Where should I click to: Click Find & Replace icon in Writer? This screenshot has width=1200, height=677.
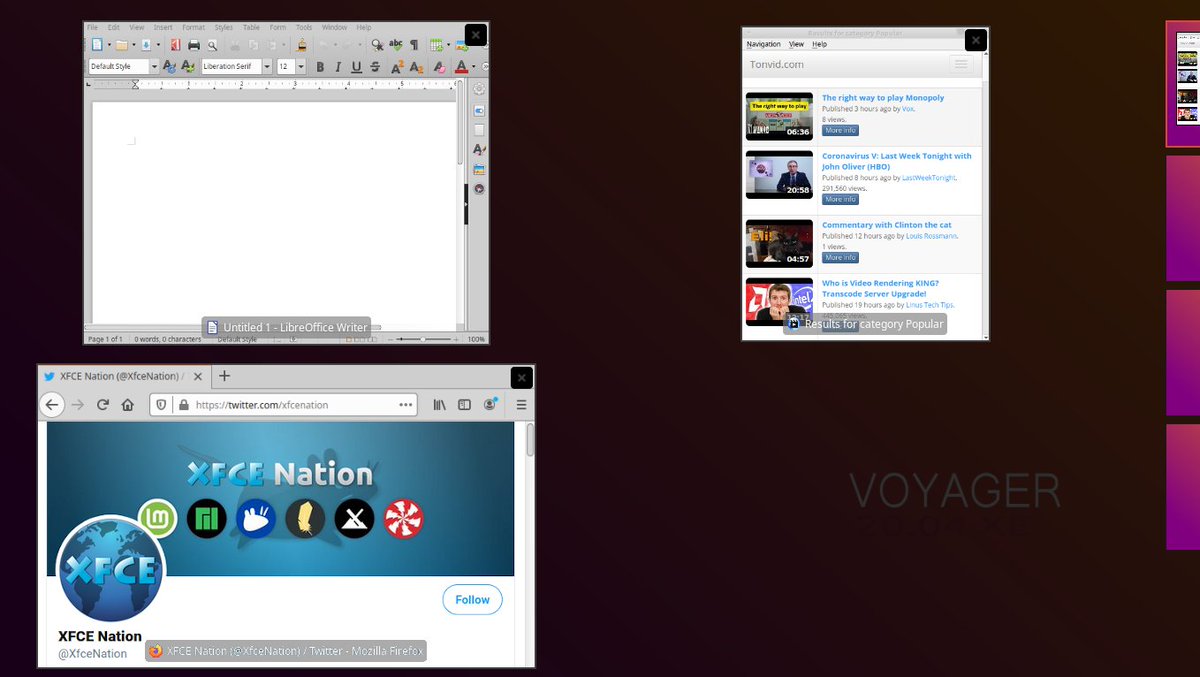tap(377, 45)
